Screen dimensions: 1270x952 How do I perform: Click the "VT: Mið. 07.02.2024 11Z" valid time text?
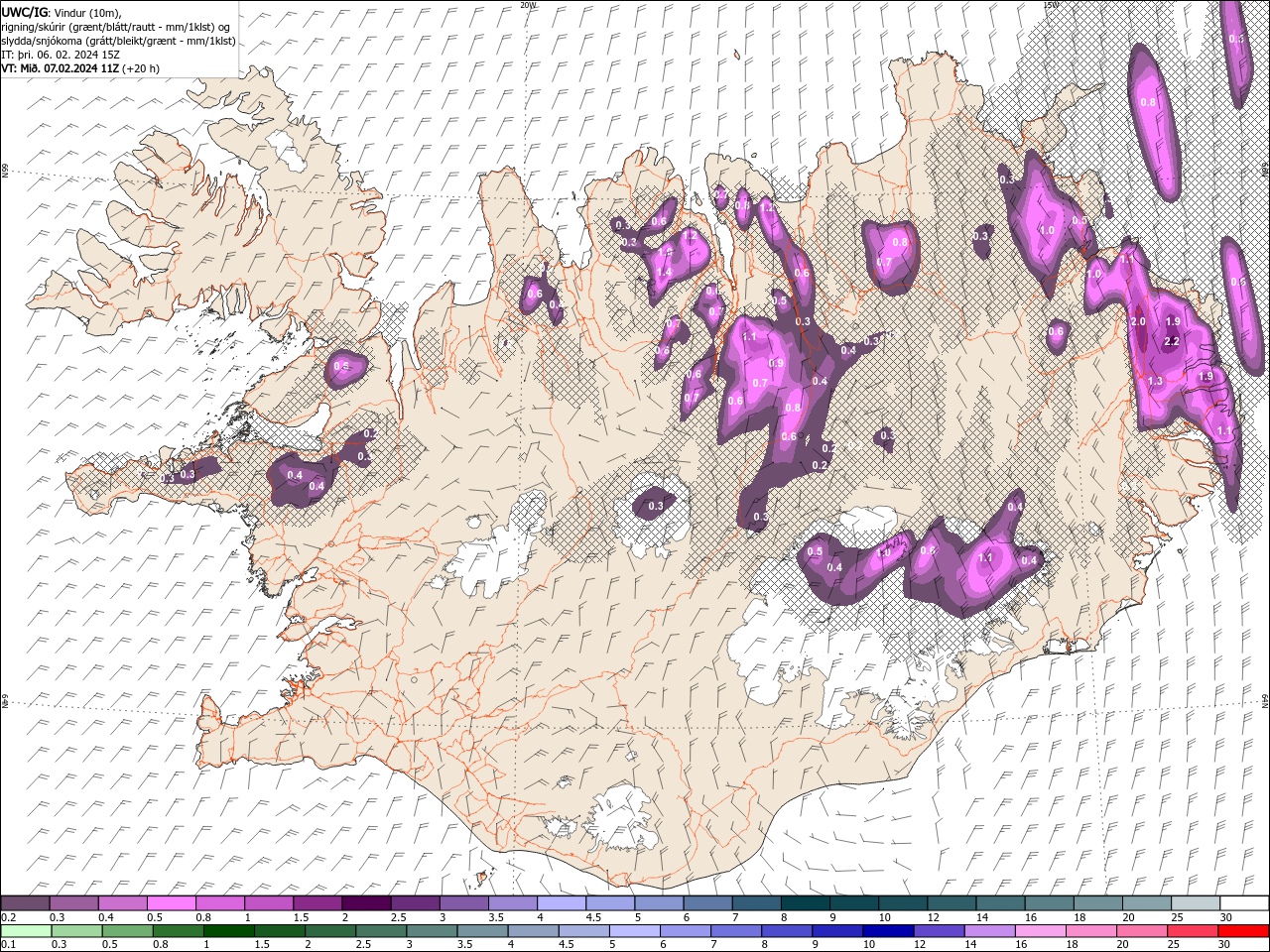point(62,68)
